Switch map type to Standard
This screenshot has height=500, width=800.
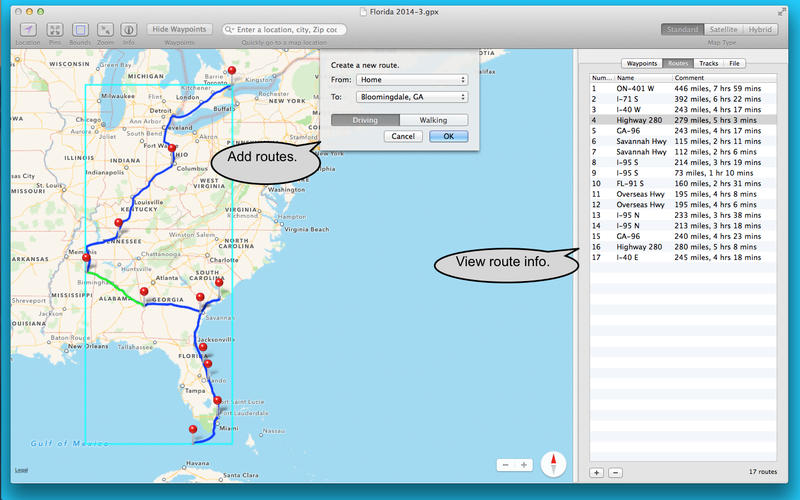(682, 30)
